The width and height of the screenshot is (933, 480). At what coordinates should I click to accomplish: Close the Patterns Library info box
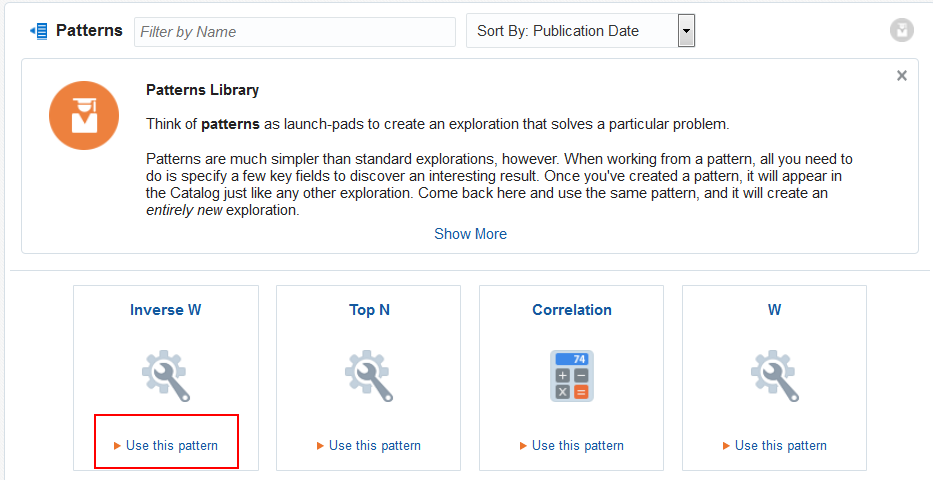click(902, 76)
